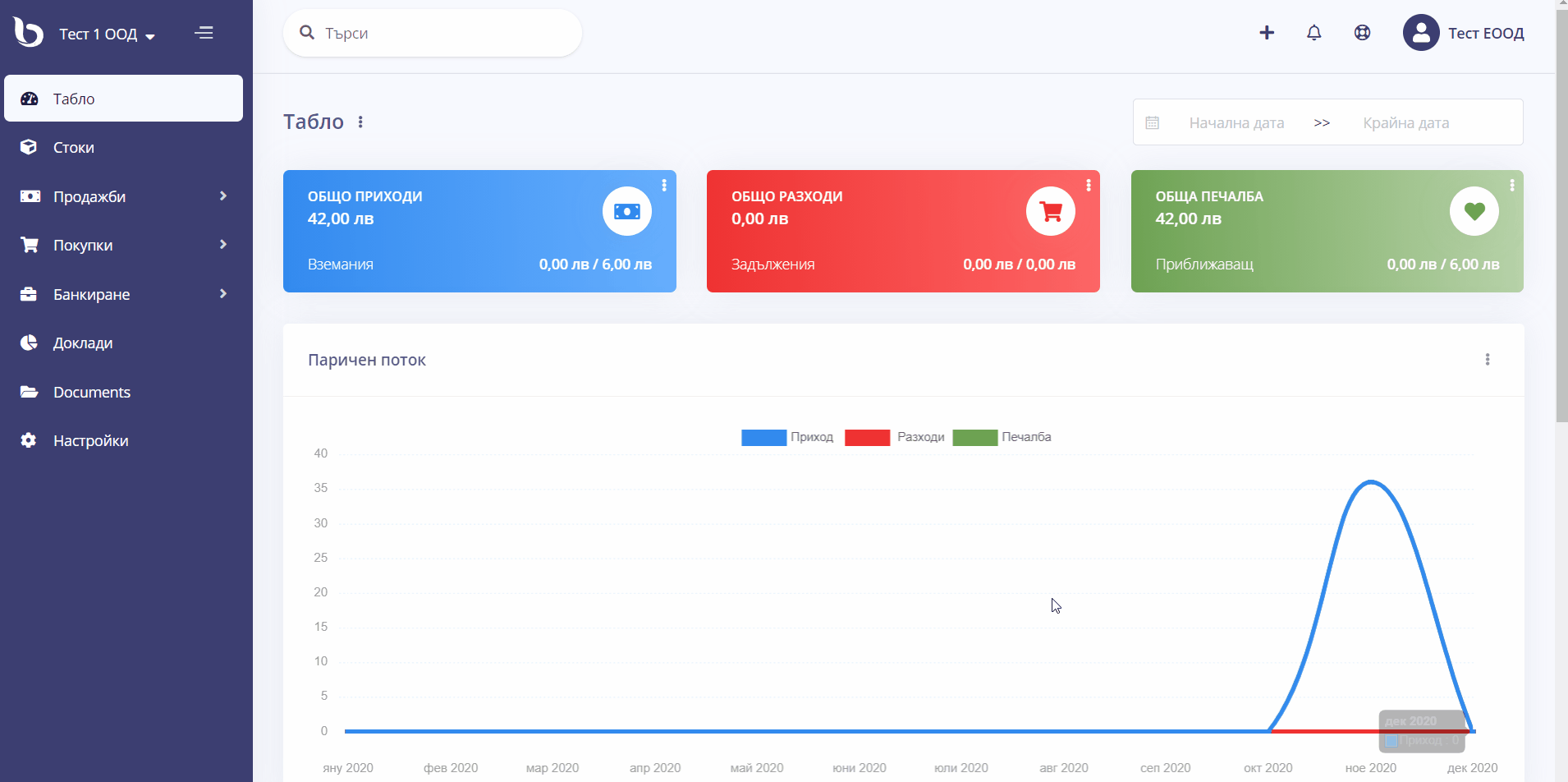Image resolution: width=1568 pixels, height=782 pixels.
Task: Click the blue Приход legend color box
Action: [763, 437]
